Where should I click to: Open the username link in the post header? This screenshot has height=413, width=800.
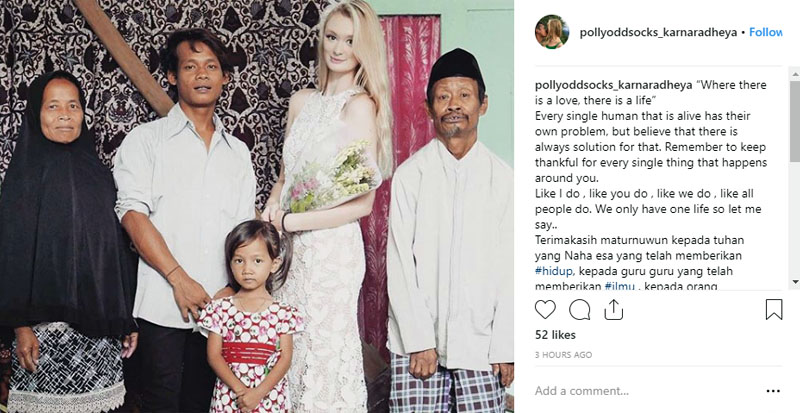pyautogui.click(x=658, y=32)
